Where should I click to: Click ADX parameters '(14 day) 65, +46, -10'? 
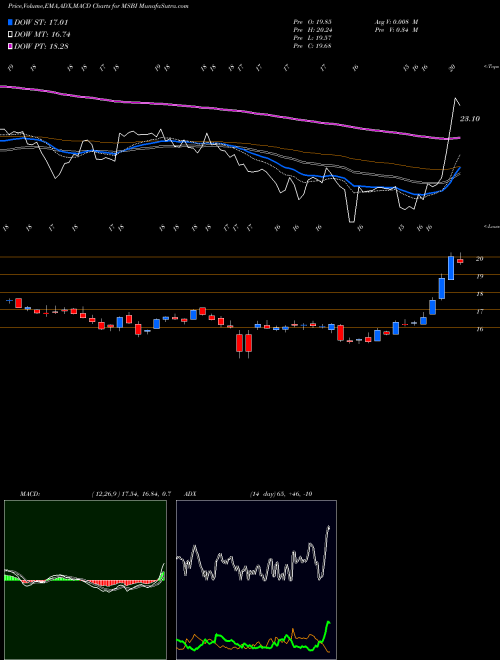pyautogui.click(x=281, y=494)
